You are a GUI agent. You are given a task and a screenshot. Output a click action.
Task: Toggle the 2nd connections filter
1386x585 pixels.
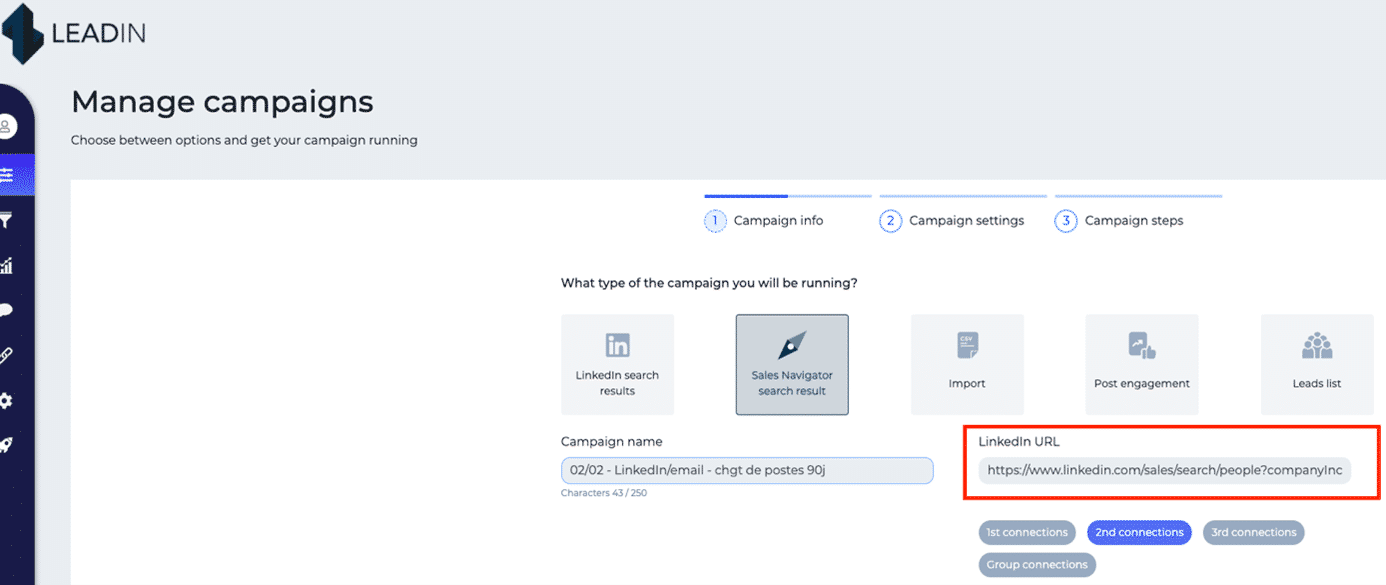(1139, 533)
